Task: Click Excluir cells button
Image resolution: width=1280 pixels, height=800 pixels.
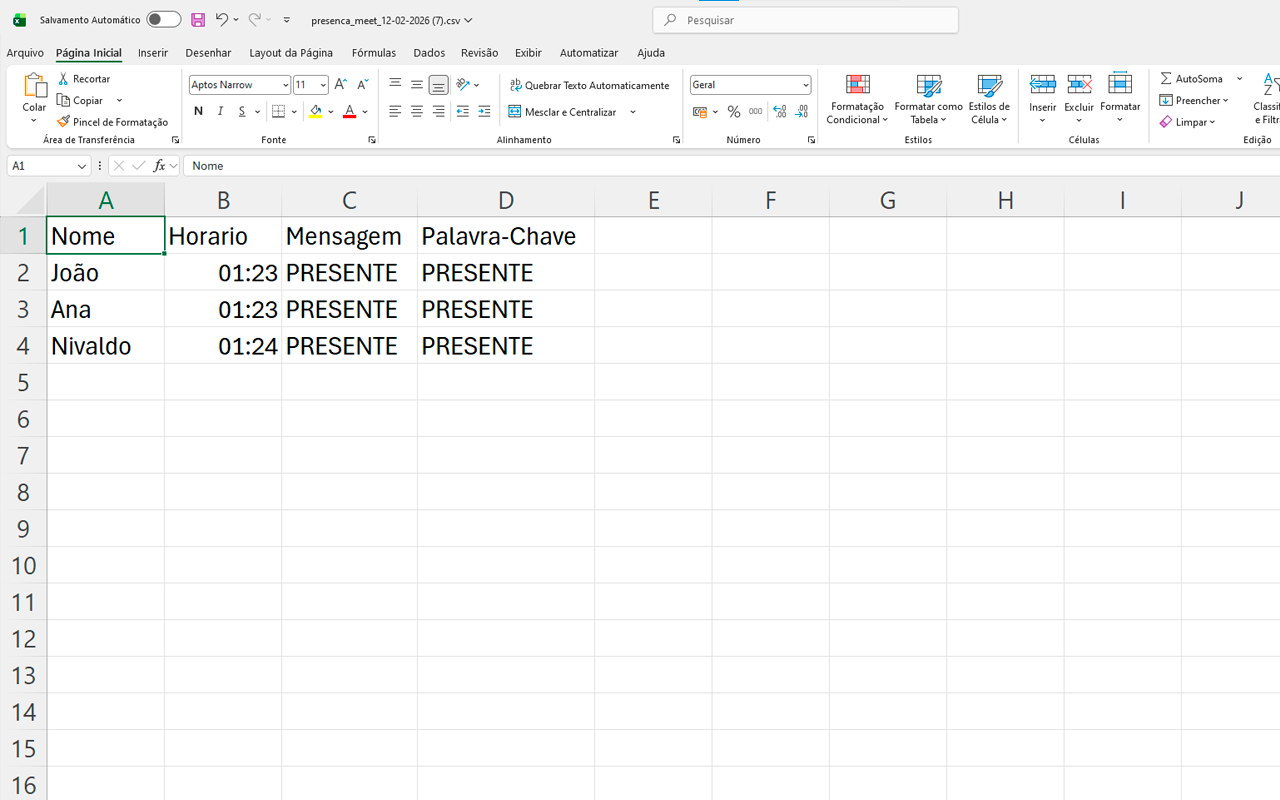Action: pos(1079,99)
